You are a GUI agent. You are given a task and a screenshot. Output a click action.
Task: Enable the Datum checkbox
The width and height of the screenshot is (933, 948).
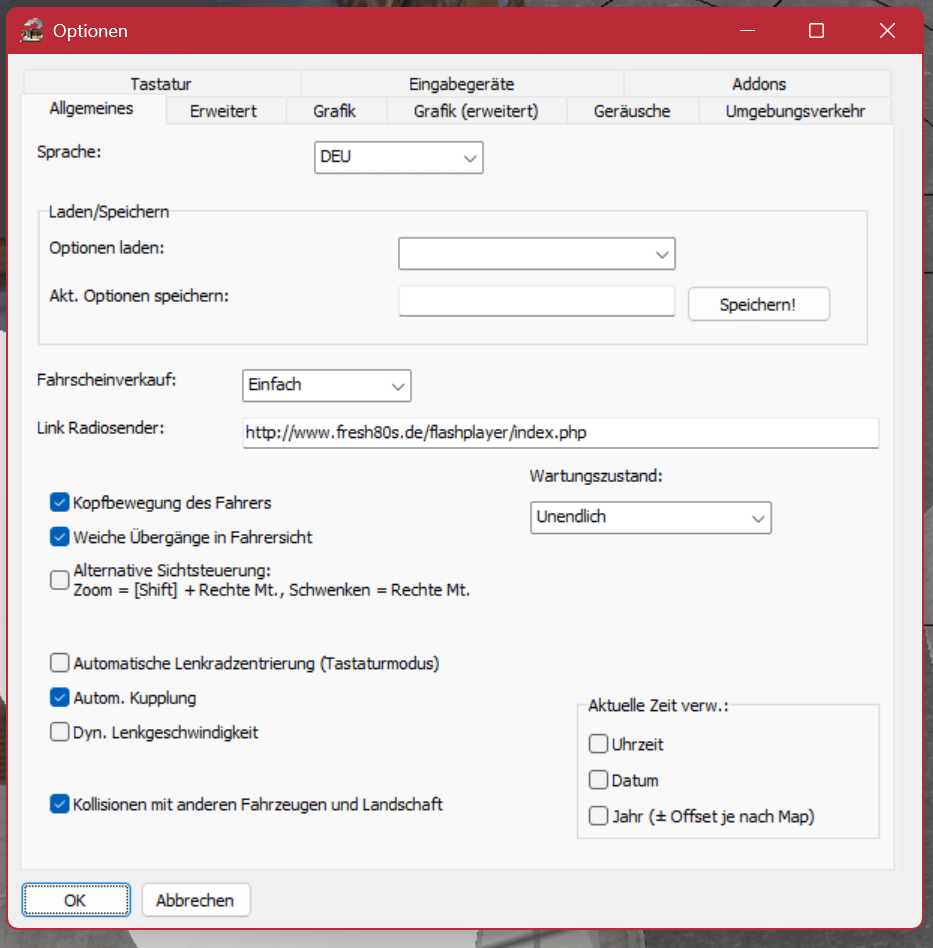pos(599,780)
